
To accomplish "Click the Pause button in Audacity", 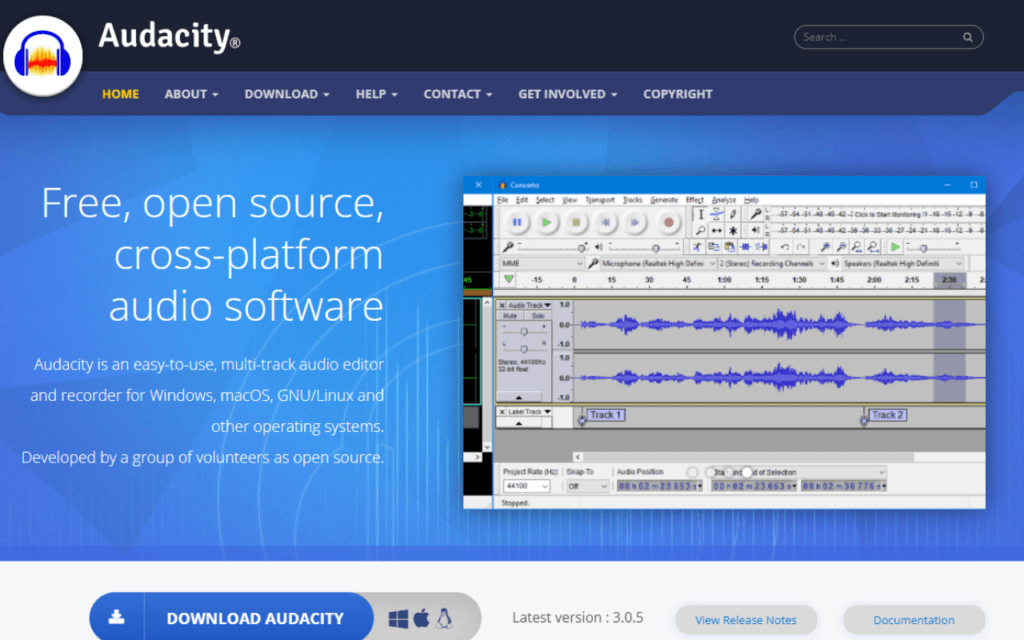I will [x=517, y=223].
